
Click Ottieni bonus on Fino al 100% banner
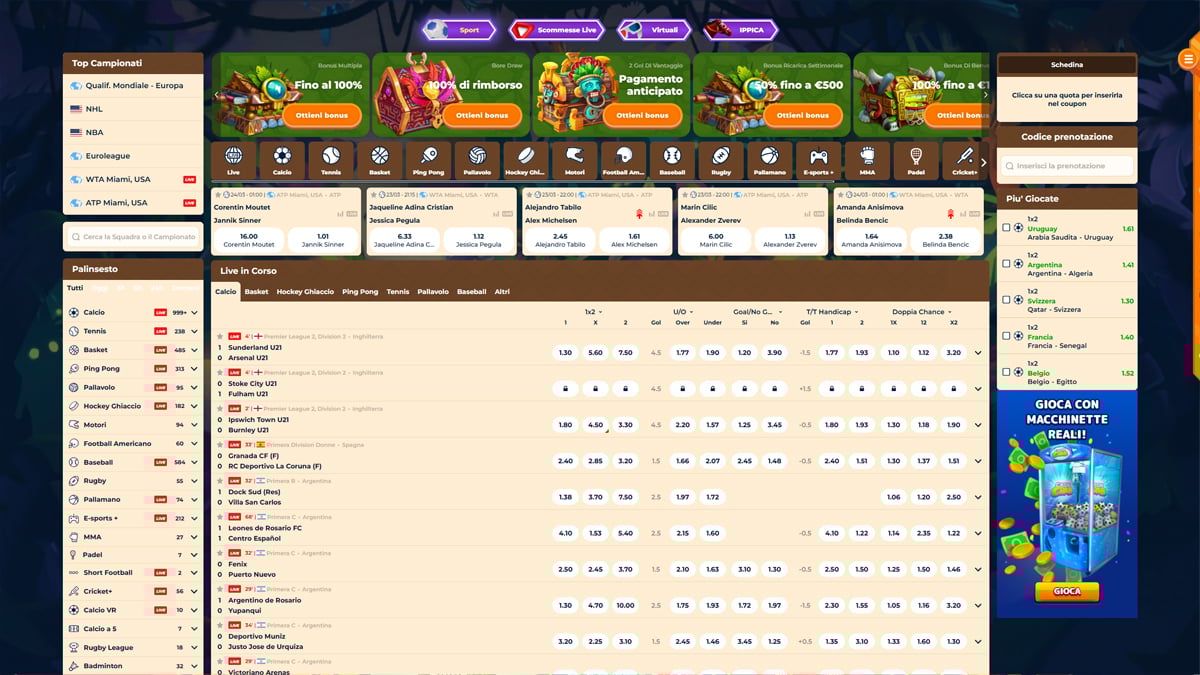point(322,115)
